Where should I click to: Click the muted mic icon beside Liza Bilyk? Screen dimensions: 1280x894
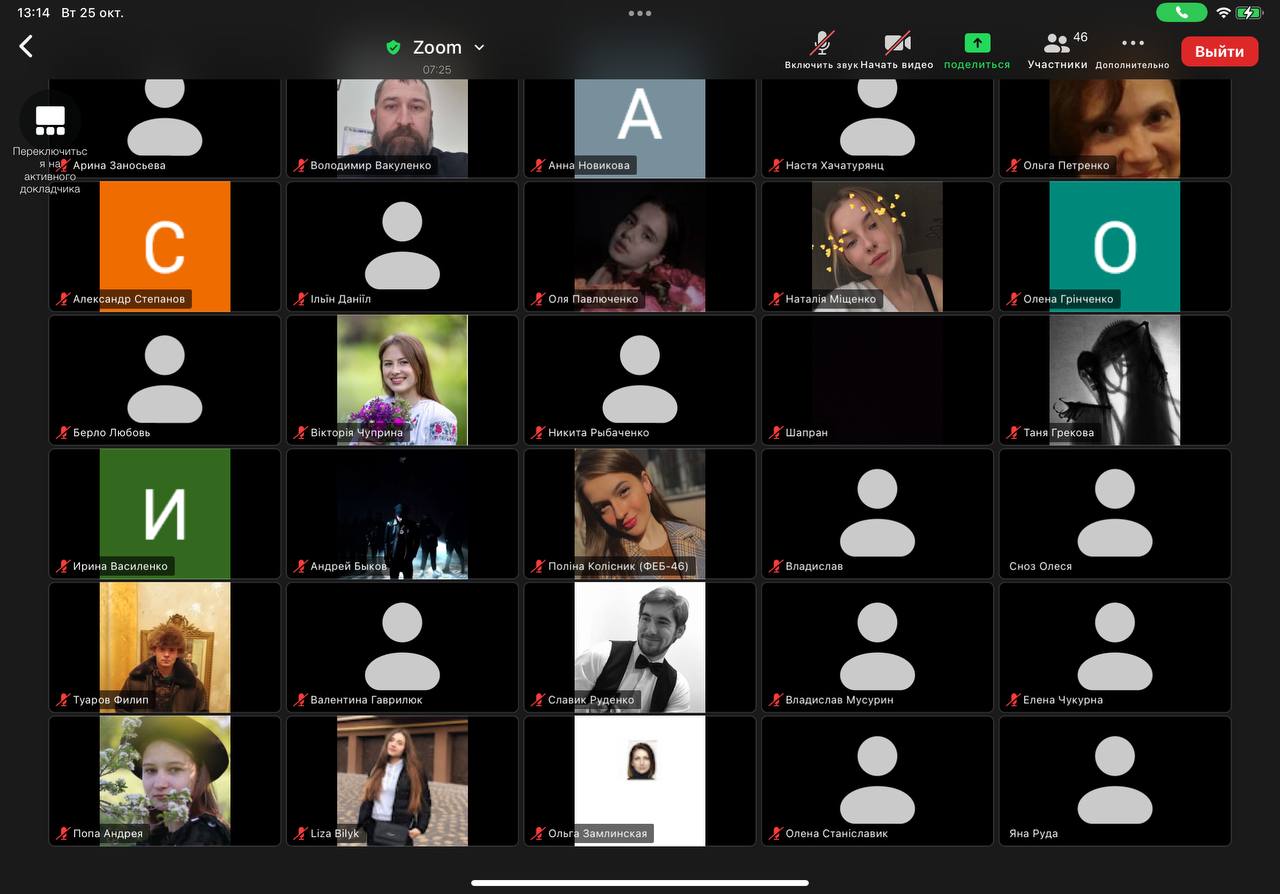point(300,833)
